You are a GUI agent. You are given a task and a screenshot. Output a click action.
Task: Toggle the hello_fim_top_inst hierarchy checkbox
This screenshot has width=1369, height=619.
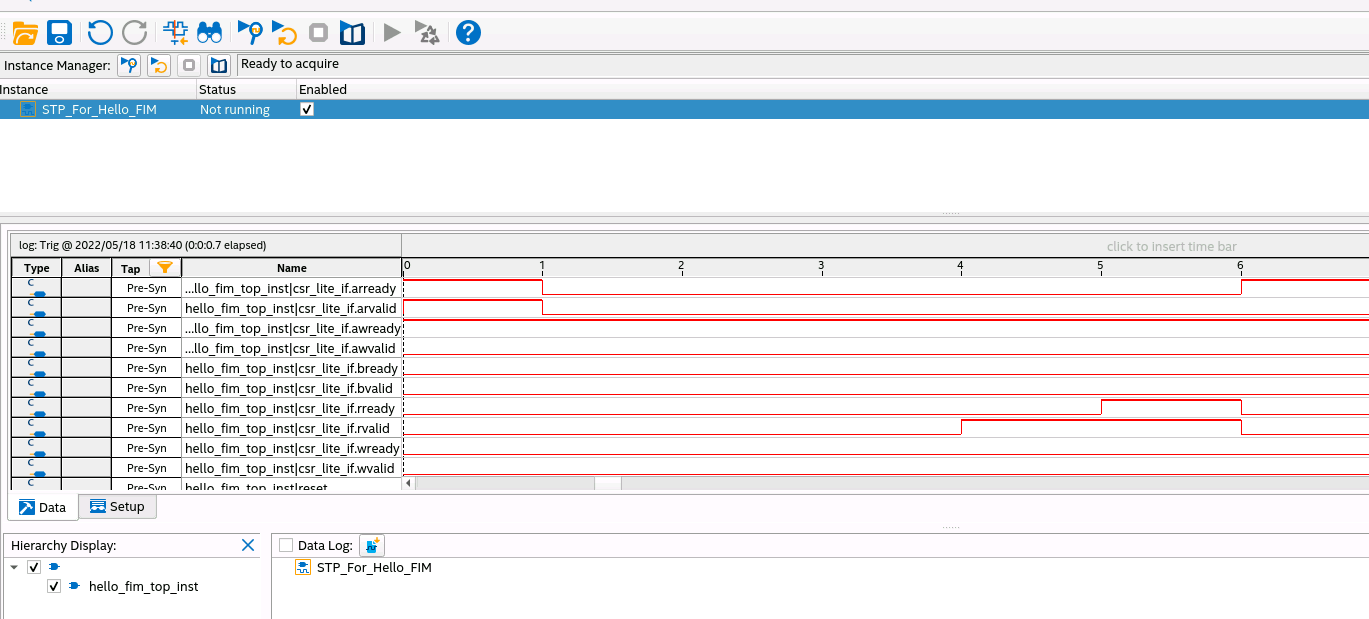pos(54,587)
